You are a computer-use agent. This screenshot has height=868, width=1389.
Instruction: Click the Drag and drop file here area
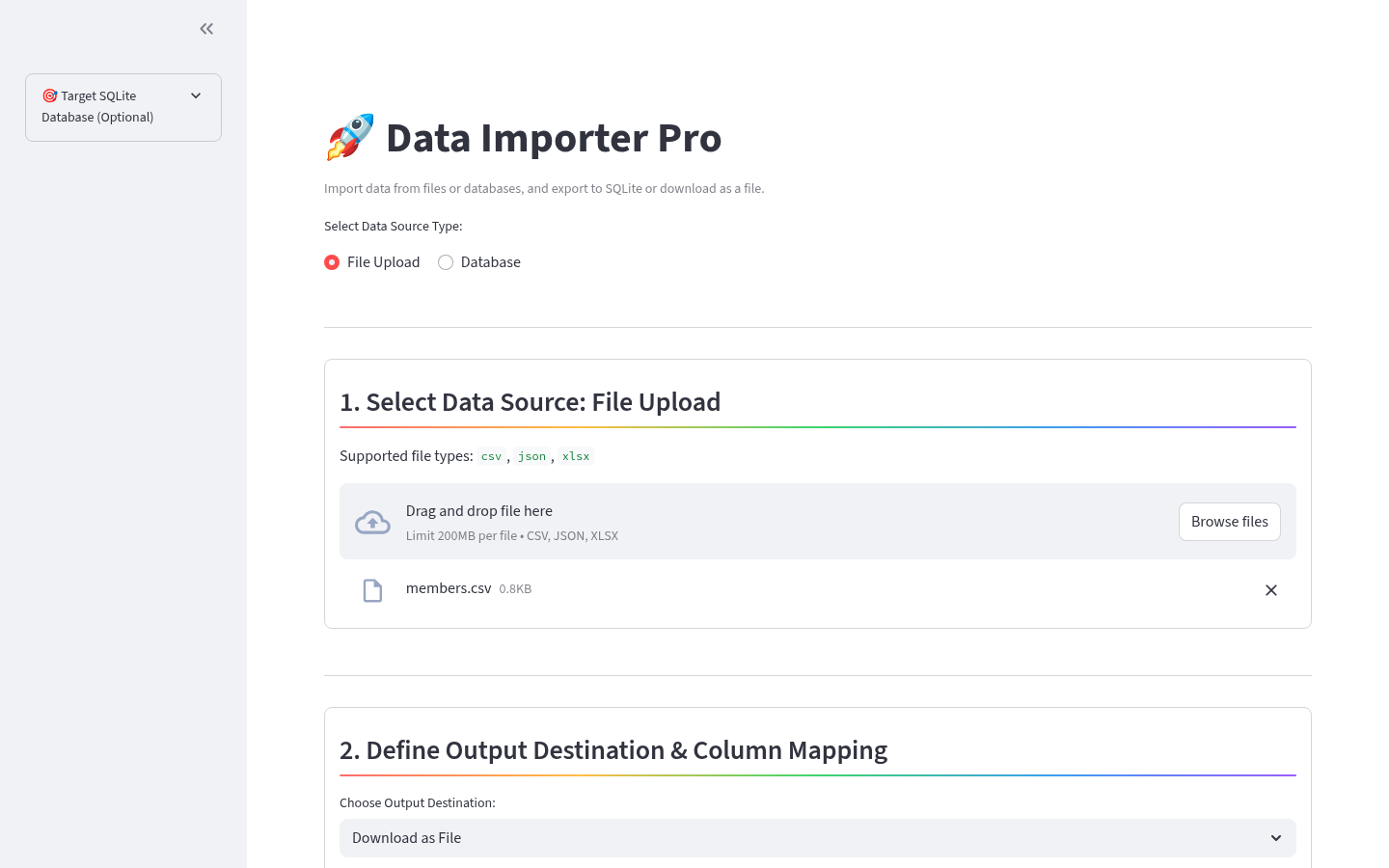(817, 522)
